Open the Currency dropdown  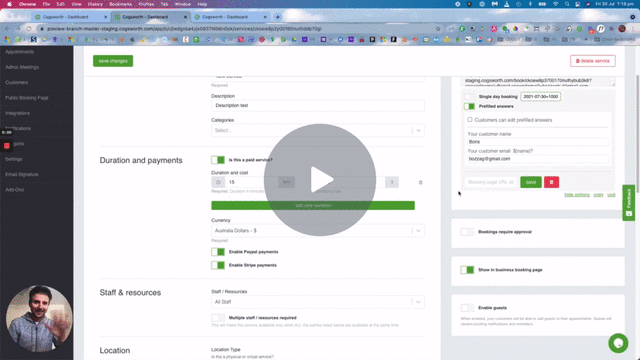pos(318,231)
